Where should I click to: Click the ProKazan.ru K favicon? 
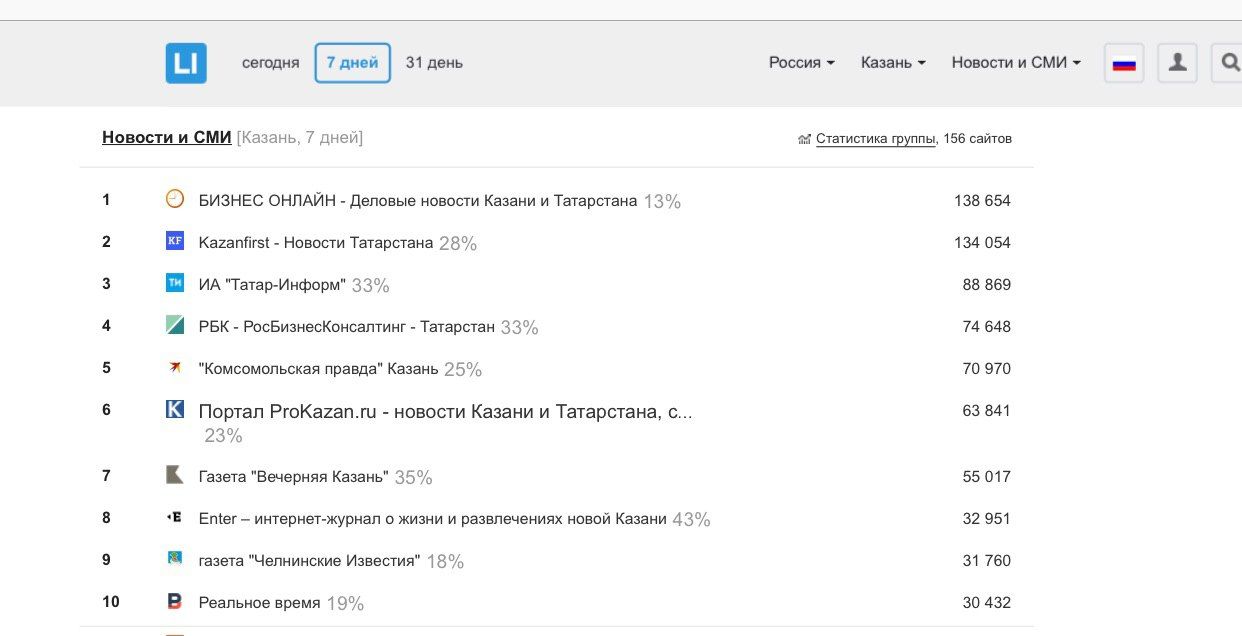pyautogui.click(x=175, y=409)
